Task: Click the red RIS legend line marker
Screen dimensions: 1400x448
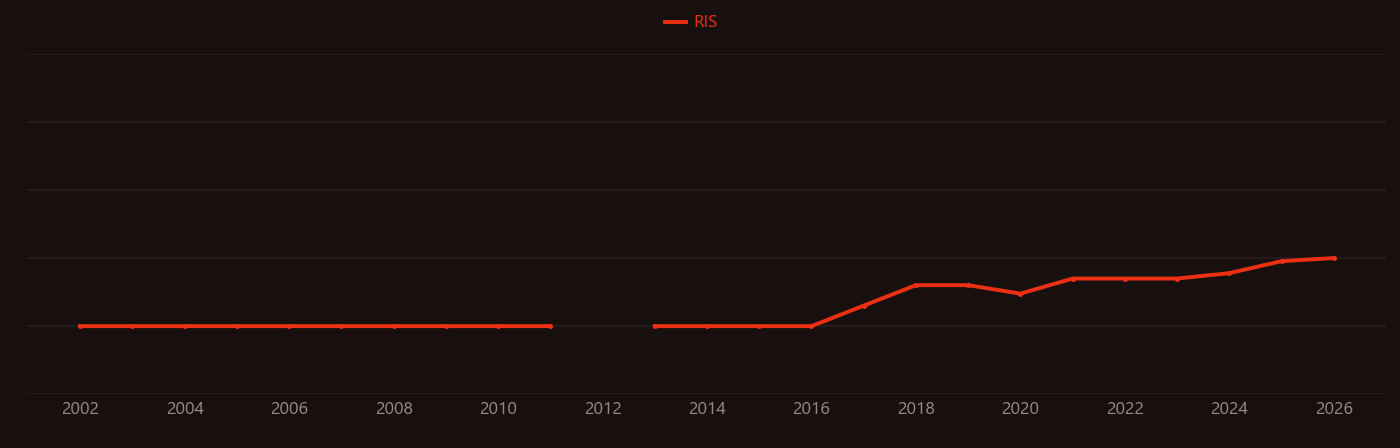Action: pos(675,22)
